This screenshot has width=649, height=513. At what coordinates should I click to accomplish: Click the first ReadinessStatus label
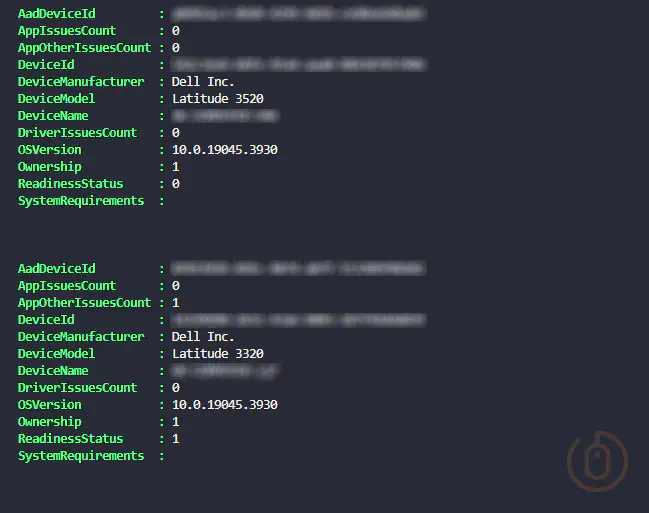click(x=70, y=183)
